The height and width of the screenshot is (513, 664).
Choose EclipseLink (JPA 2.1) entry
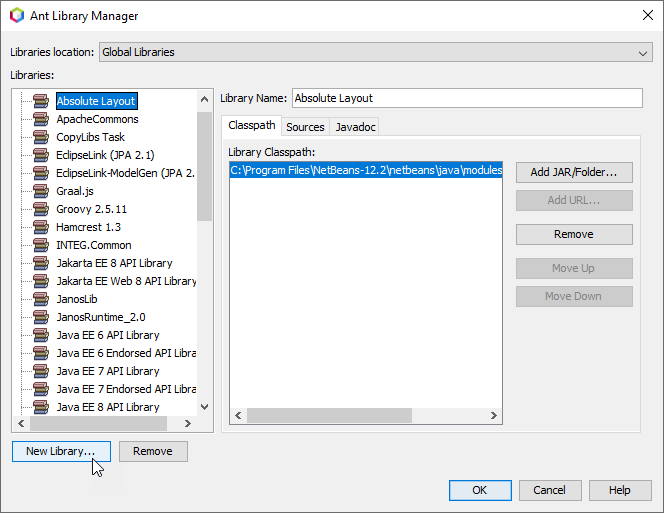point(105,155)
